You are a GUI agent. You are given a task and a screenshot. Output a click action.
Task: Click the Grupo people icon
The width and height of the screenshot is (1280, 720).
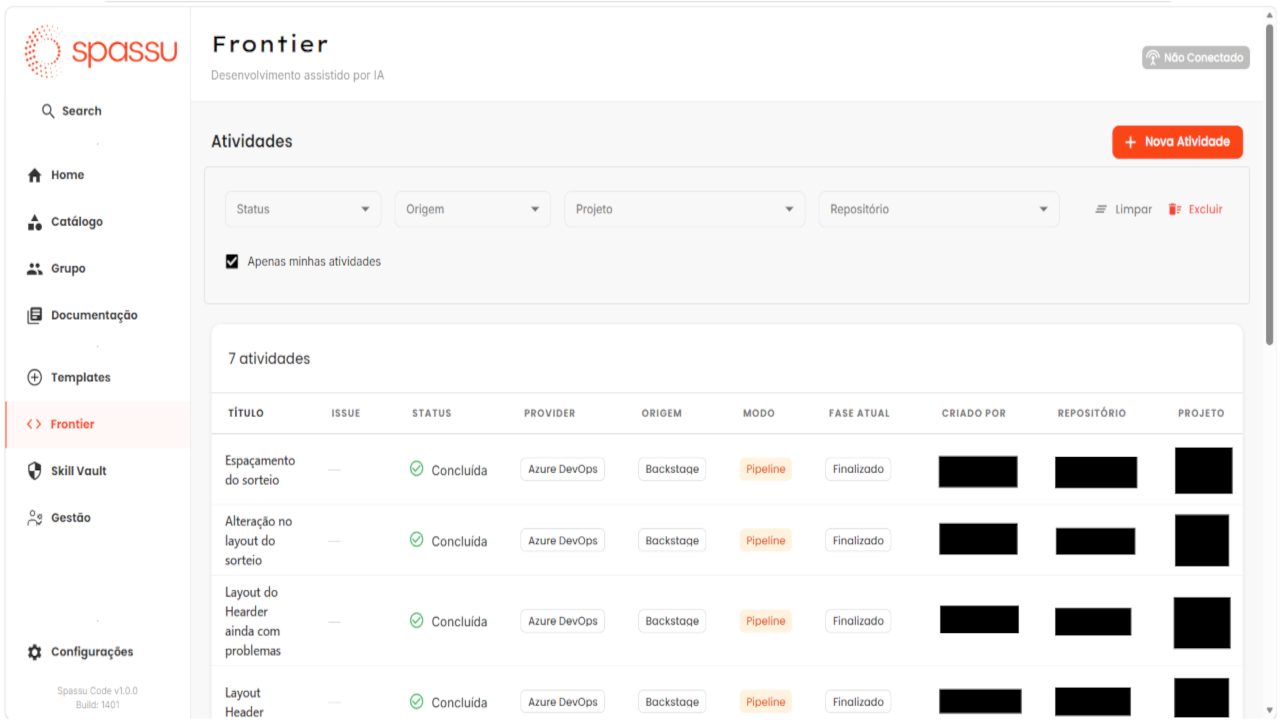click(x=35, y=269)
